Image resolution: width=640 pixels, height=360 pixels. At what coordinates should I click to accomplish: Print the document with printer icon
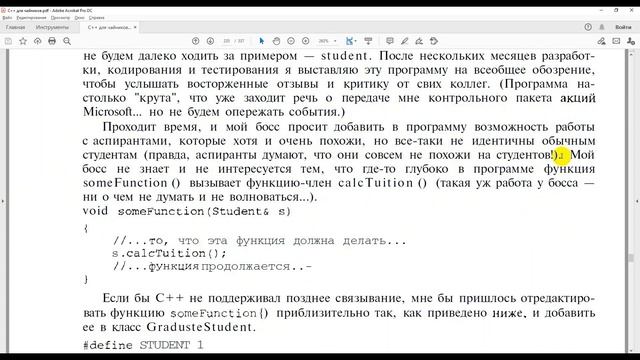point(52,41)
